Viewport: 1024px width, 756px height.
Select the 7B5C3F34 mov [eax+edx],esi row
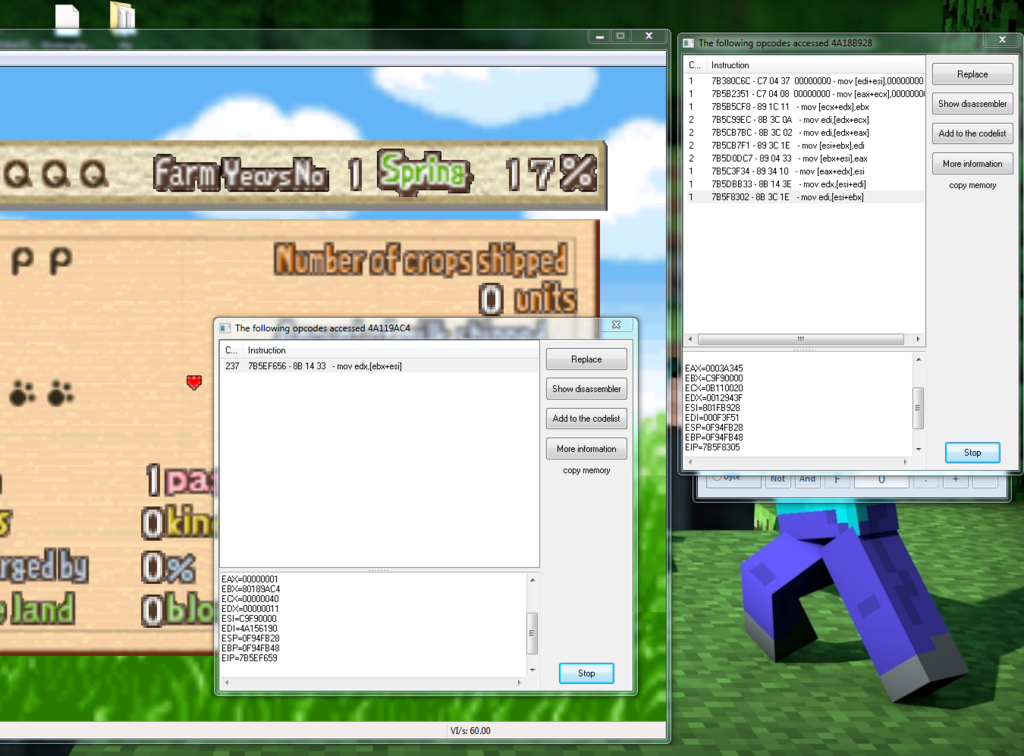805,171
